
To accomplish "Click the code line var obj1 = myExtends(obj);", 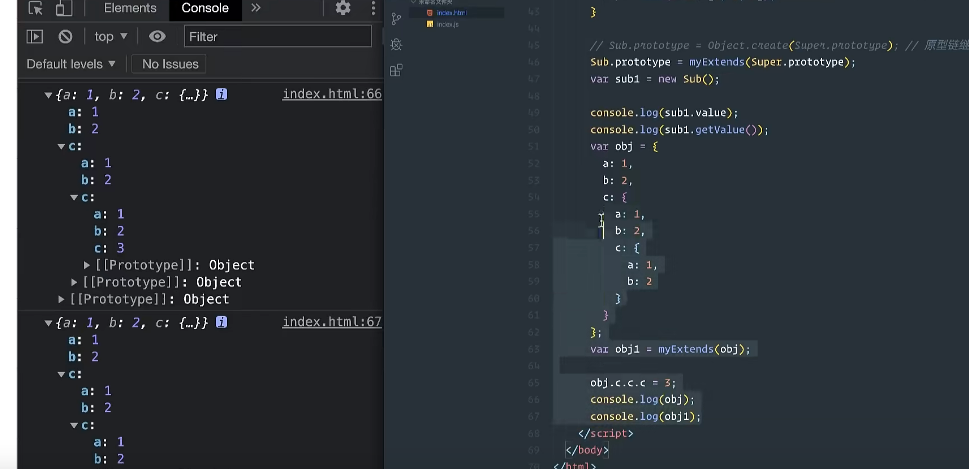I will coord(671,349).
